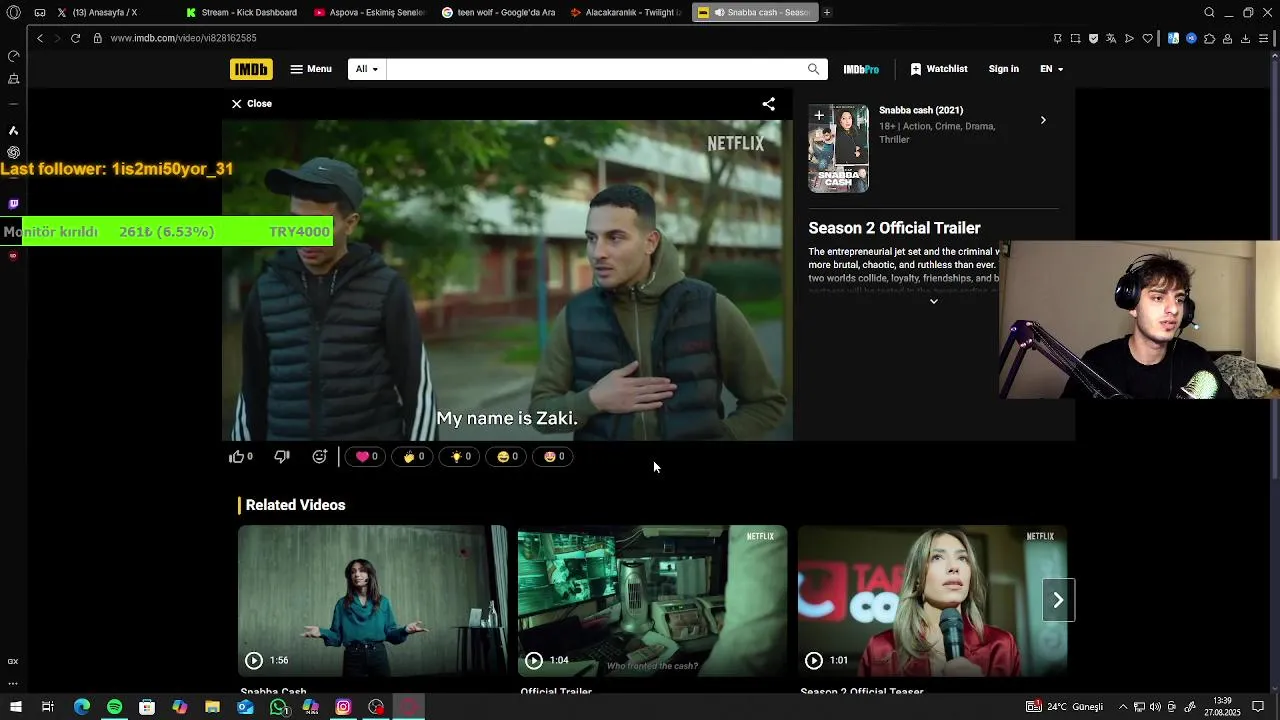1280x720 pixels.
Task: Submit search with the magnifier icon
Action: 813,69
